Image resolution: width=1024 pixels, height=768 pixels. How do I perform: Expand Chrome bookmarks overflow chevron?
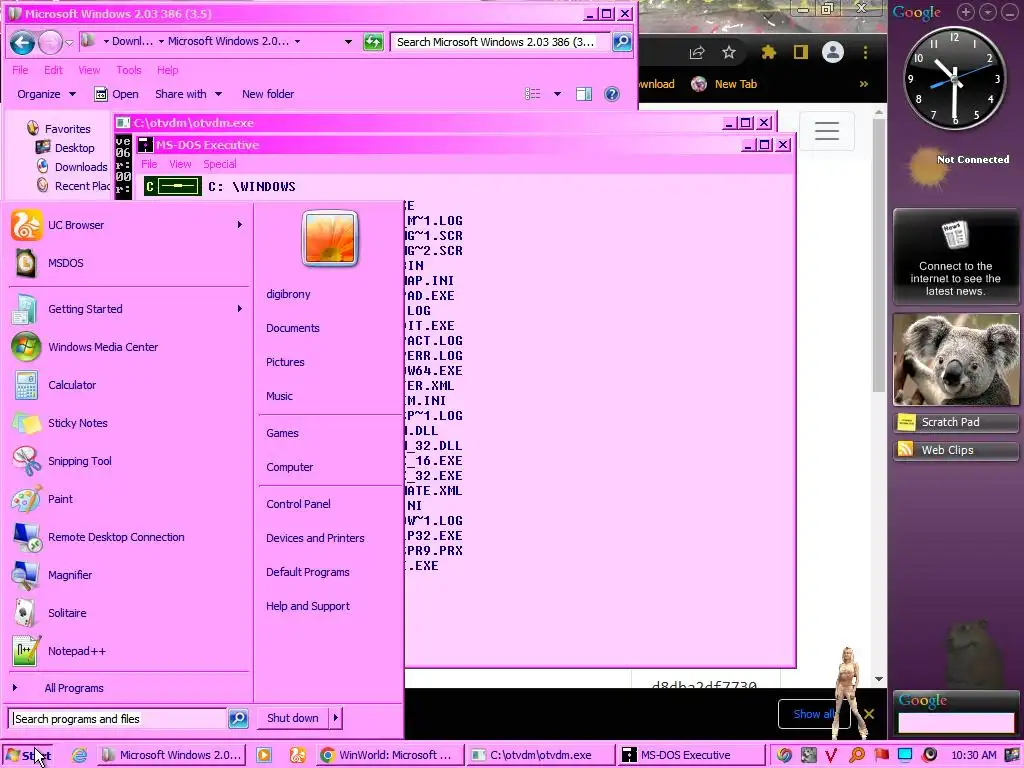tap(864, 84)
